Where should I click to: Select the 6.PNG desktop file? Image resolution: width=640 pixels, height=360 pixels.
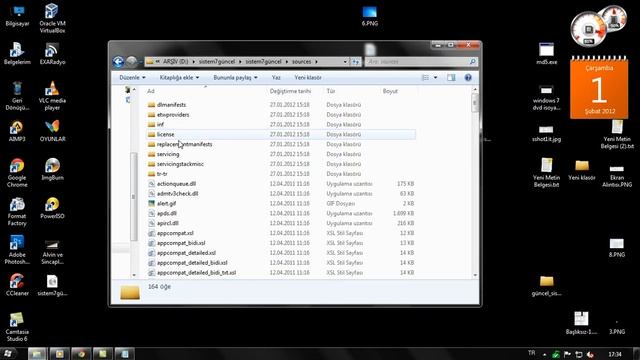[x=370, y=16]
